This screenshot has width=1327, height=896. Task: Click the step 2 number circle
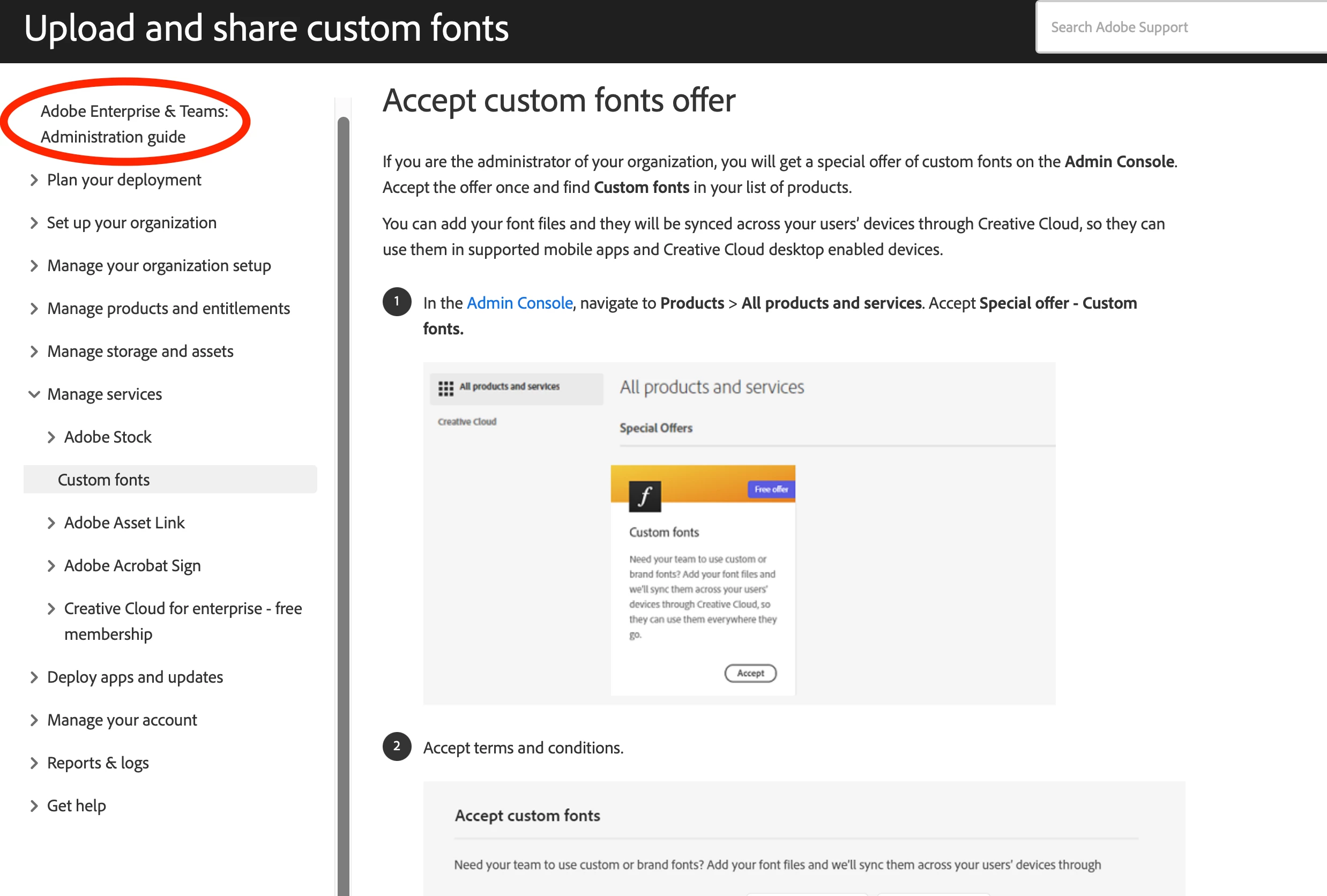click(x=397, y=746)
